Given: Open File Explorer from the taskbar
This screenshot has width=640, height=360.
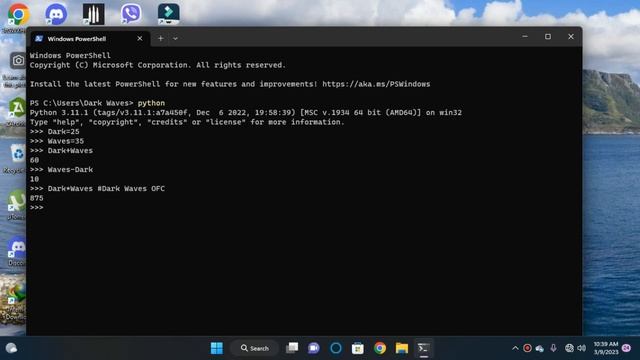Looking at the screenshot, I should point(402,348).
